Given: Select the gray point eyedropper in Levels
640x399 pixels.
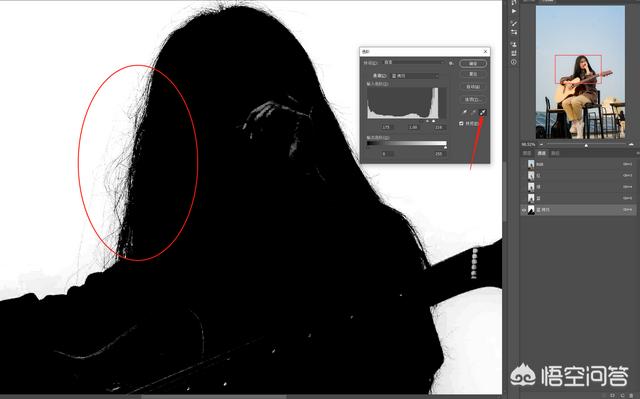Looking at the screenshot, I should tap(473, 112).
